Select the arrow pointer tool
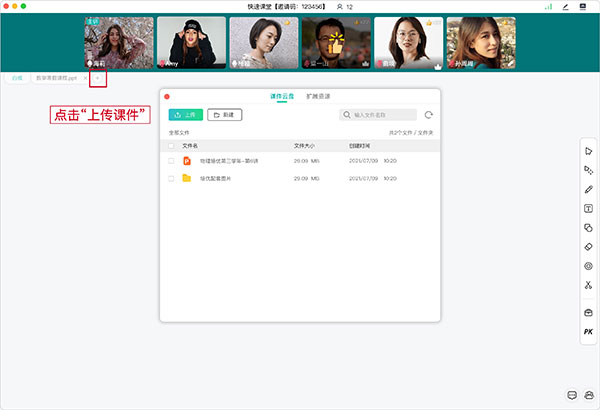Viewport: 600px width, 410px height. (589, 151)
